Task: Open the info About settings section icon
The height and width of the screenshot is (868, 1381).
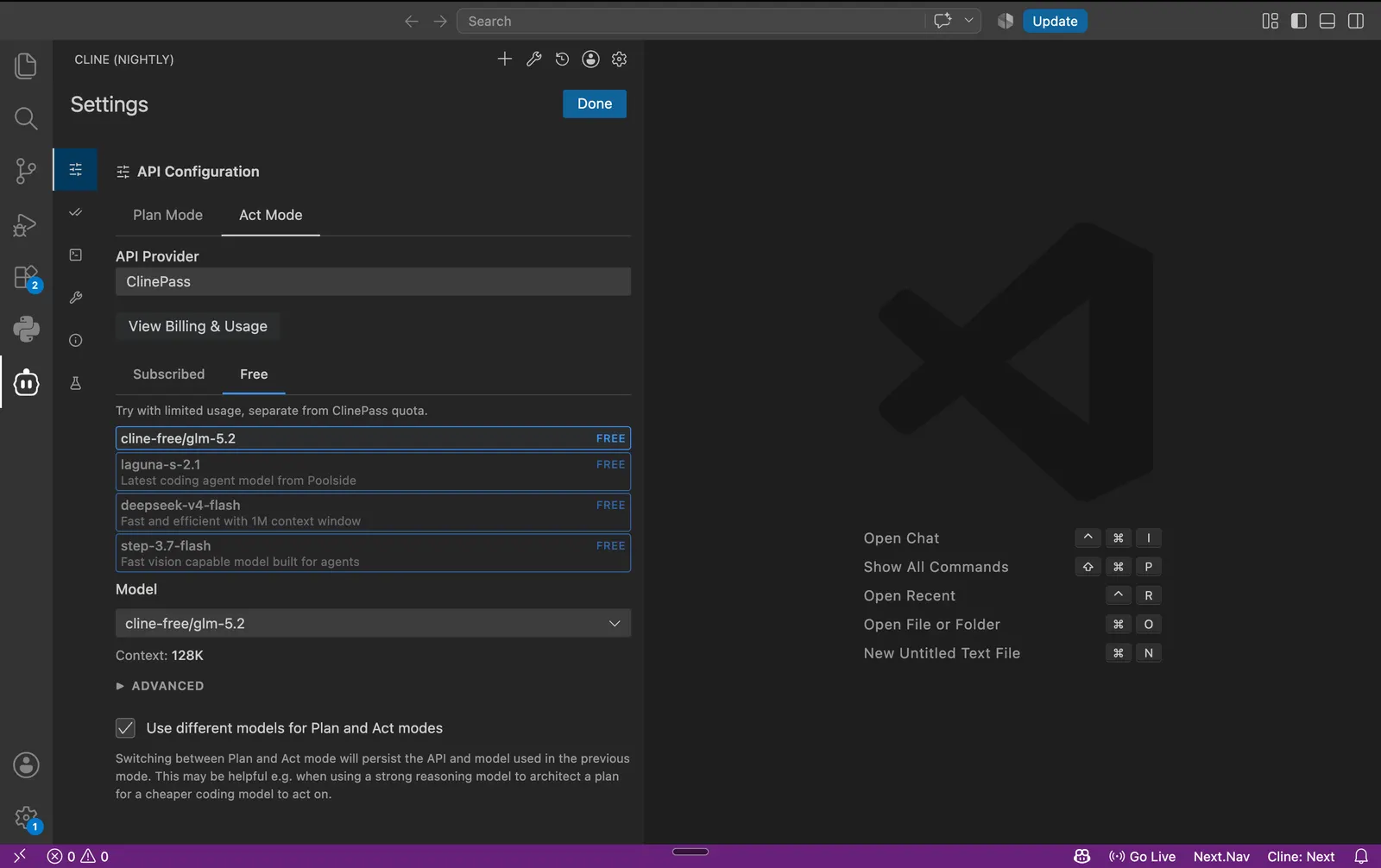Action: coord(76,340)
